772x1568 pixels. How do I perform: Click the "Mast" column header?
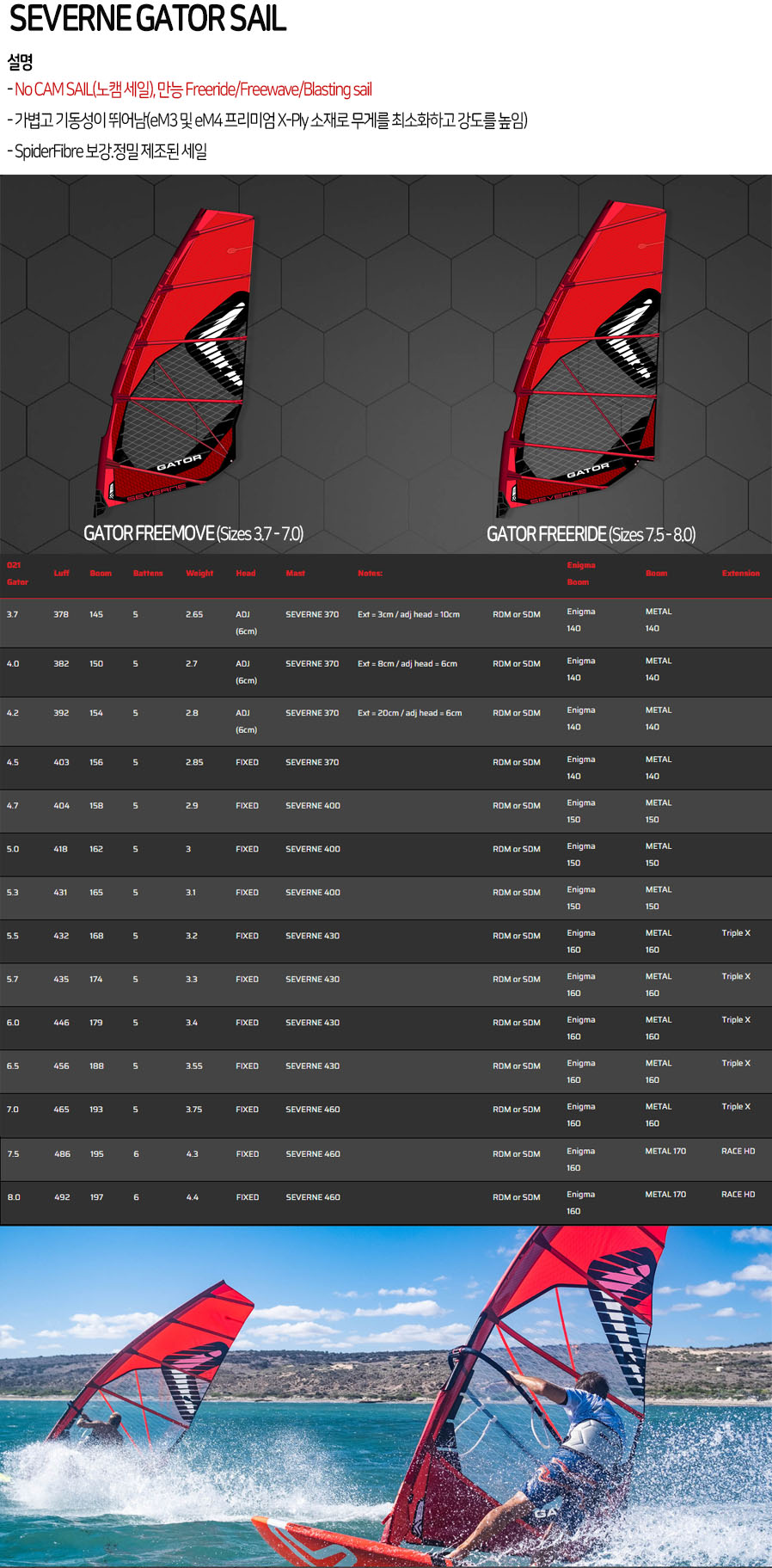coord(295,573)
